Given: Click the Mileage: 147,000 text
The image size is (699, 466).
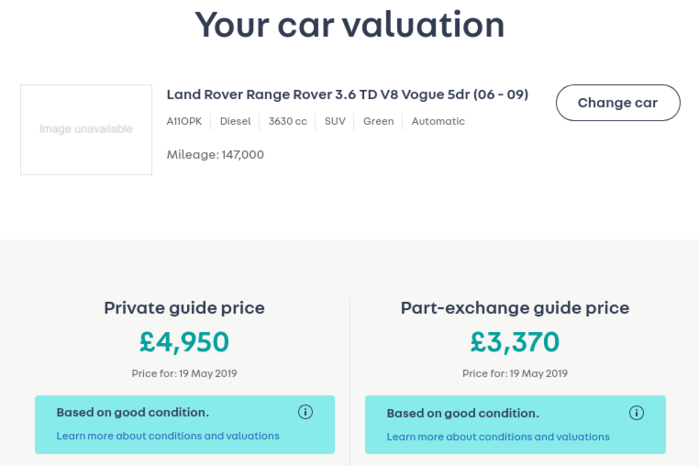Looking at the screenshot, I should pos(215,155).
